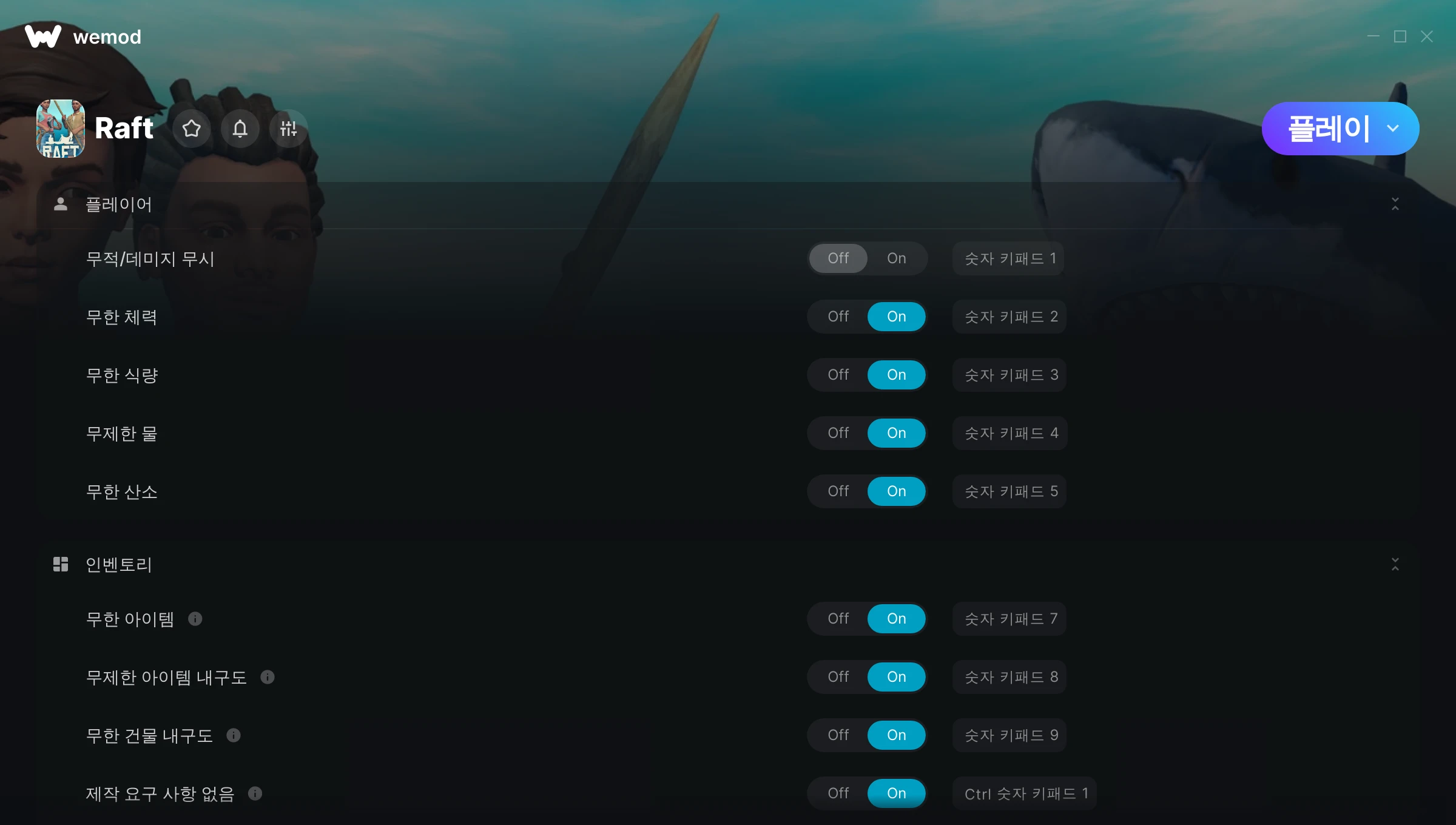The height and width of the screenshot is (825, 1456).
Task: Open the notification bell for Raft
Action: coord(240,129)
